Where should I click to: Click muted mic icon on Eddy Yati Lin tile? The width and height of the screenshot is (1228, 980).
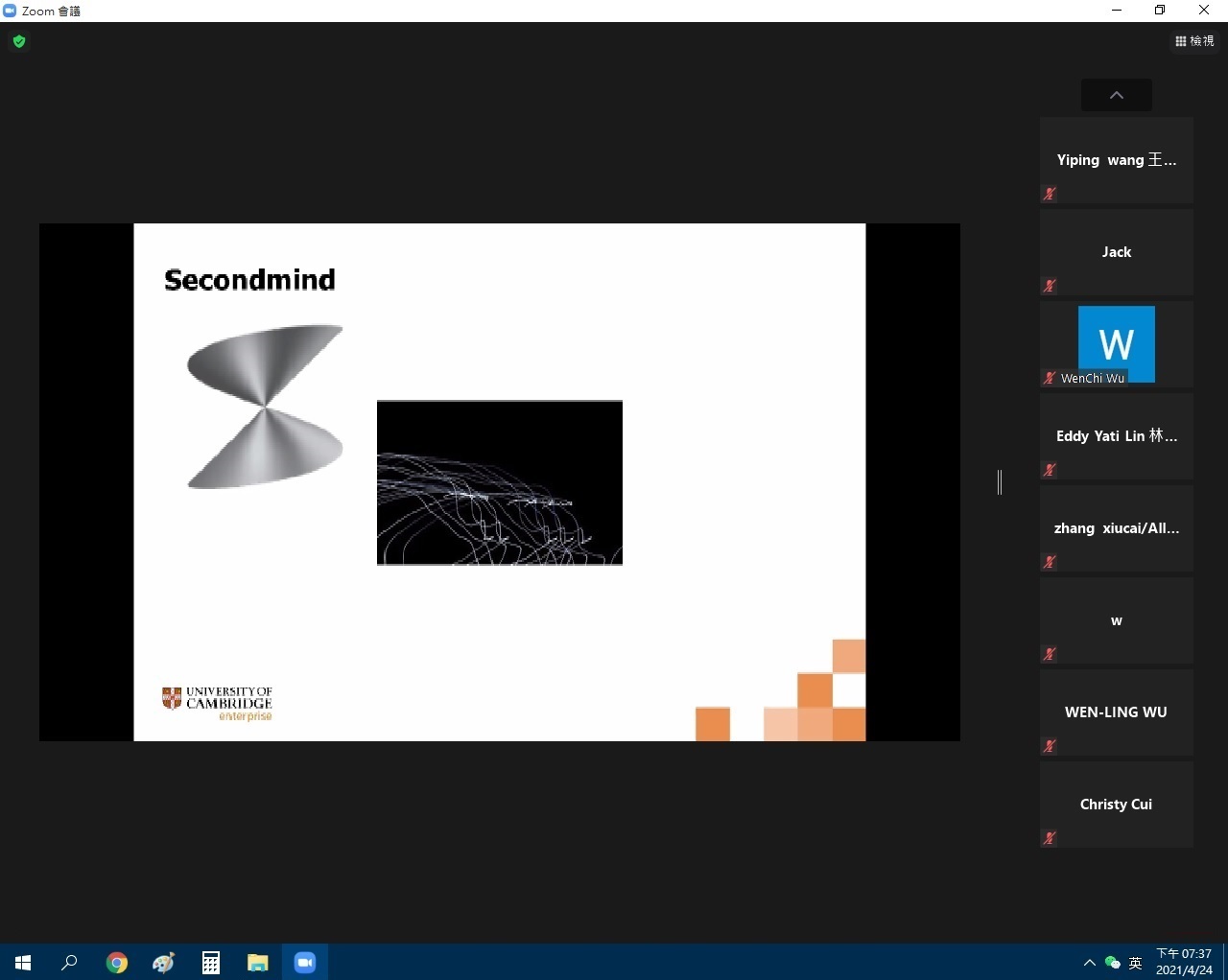click(x=1050, y=470)
